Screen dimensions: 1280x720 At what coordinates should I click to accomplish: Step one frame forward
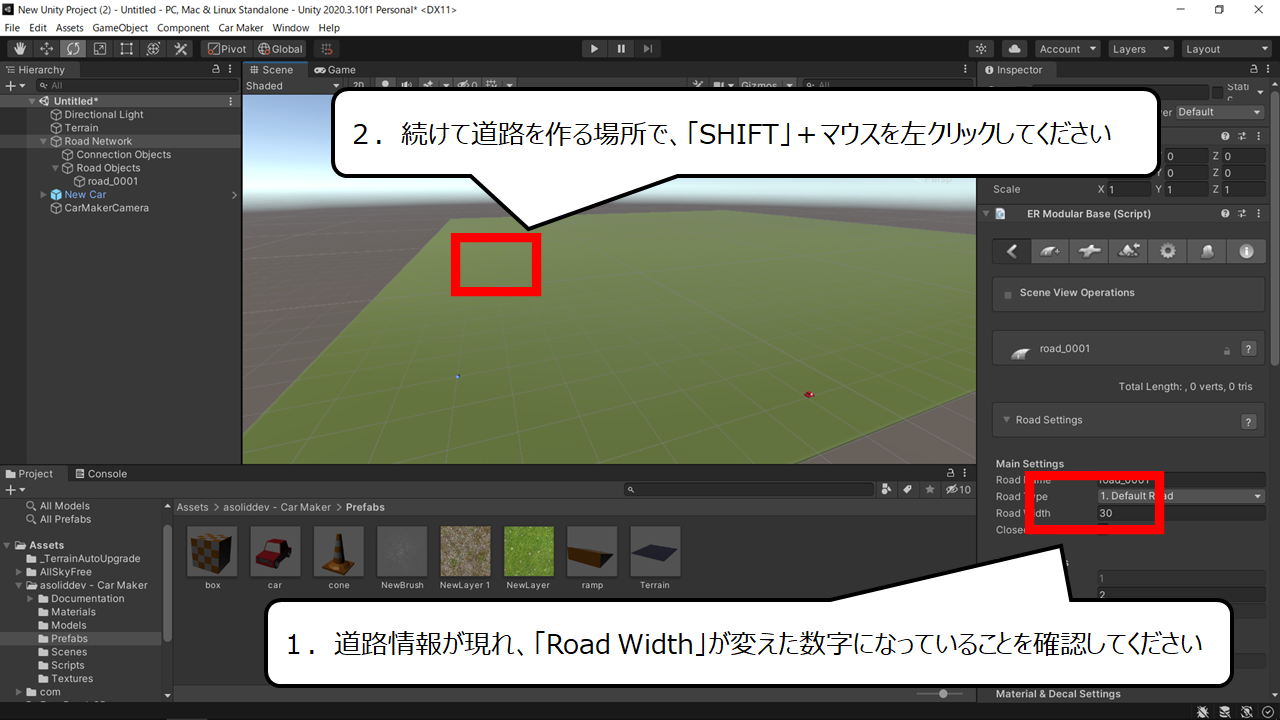(x=648, y=49)
